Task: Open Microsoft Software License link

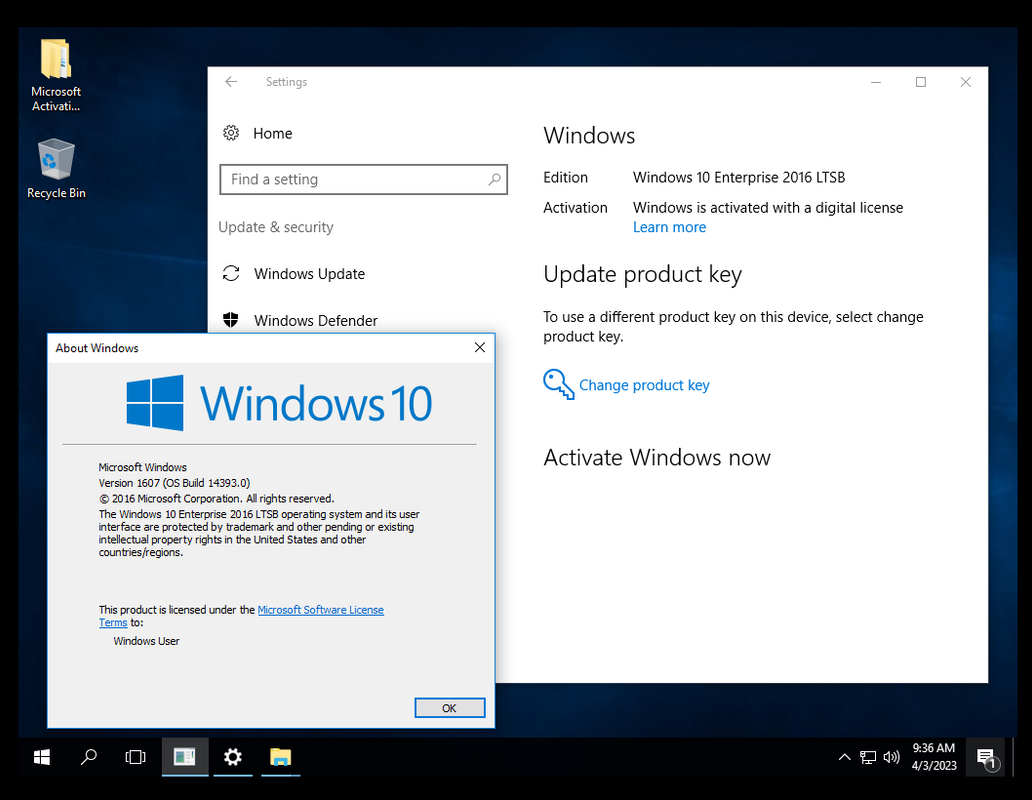Action: 321,610
